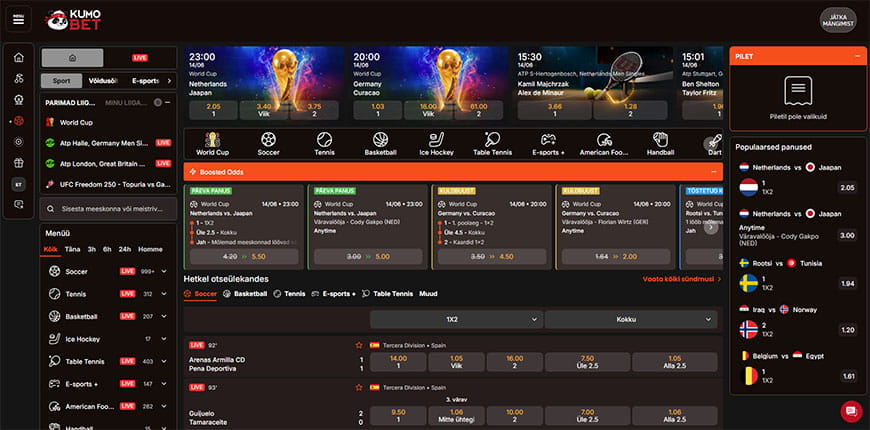Open UFC Freedom 250 league row
Image resolution: width=870 pixels, height=430 pixels.
click(x=109, y=184)
